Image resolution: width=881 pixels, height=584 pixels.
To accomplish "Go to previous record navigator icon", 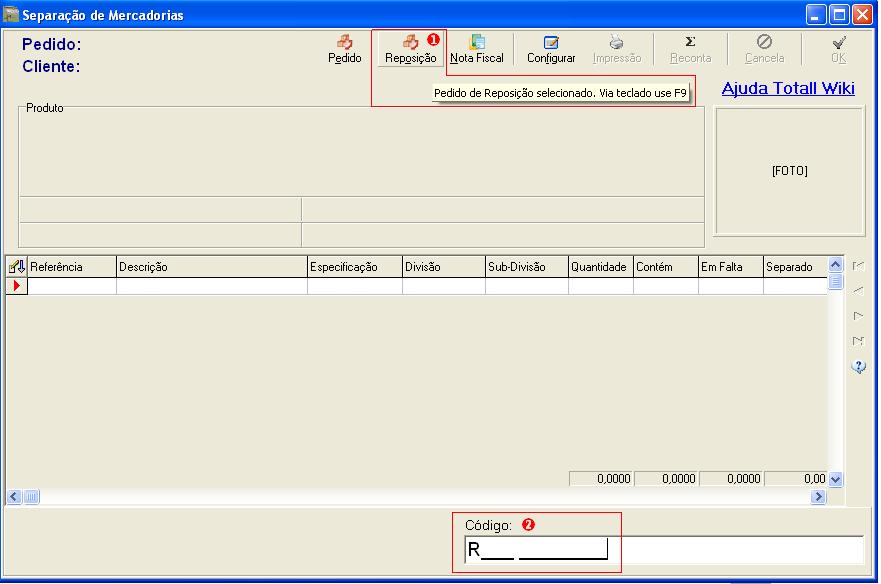I will [x=858, y=291].
